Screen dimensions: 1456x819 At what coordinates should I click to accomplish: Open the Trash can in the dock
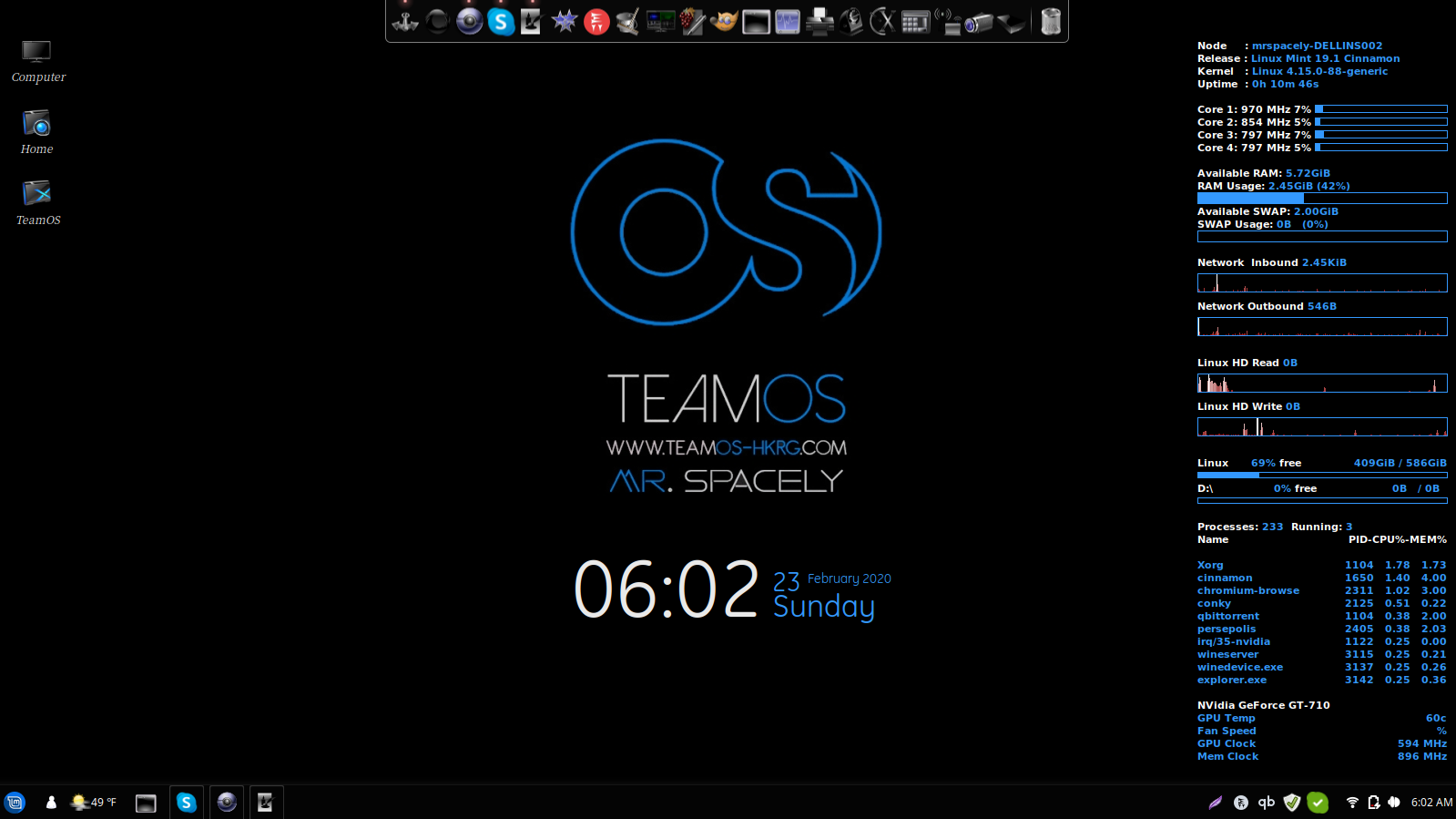pyautogui.click(x=1051, y=21)
